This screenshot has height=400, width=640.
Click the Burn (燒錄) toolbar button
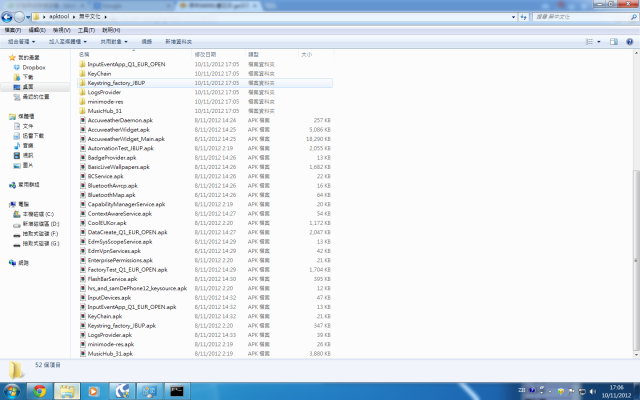click(x=147, y=42)
